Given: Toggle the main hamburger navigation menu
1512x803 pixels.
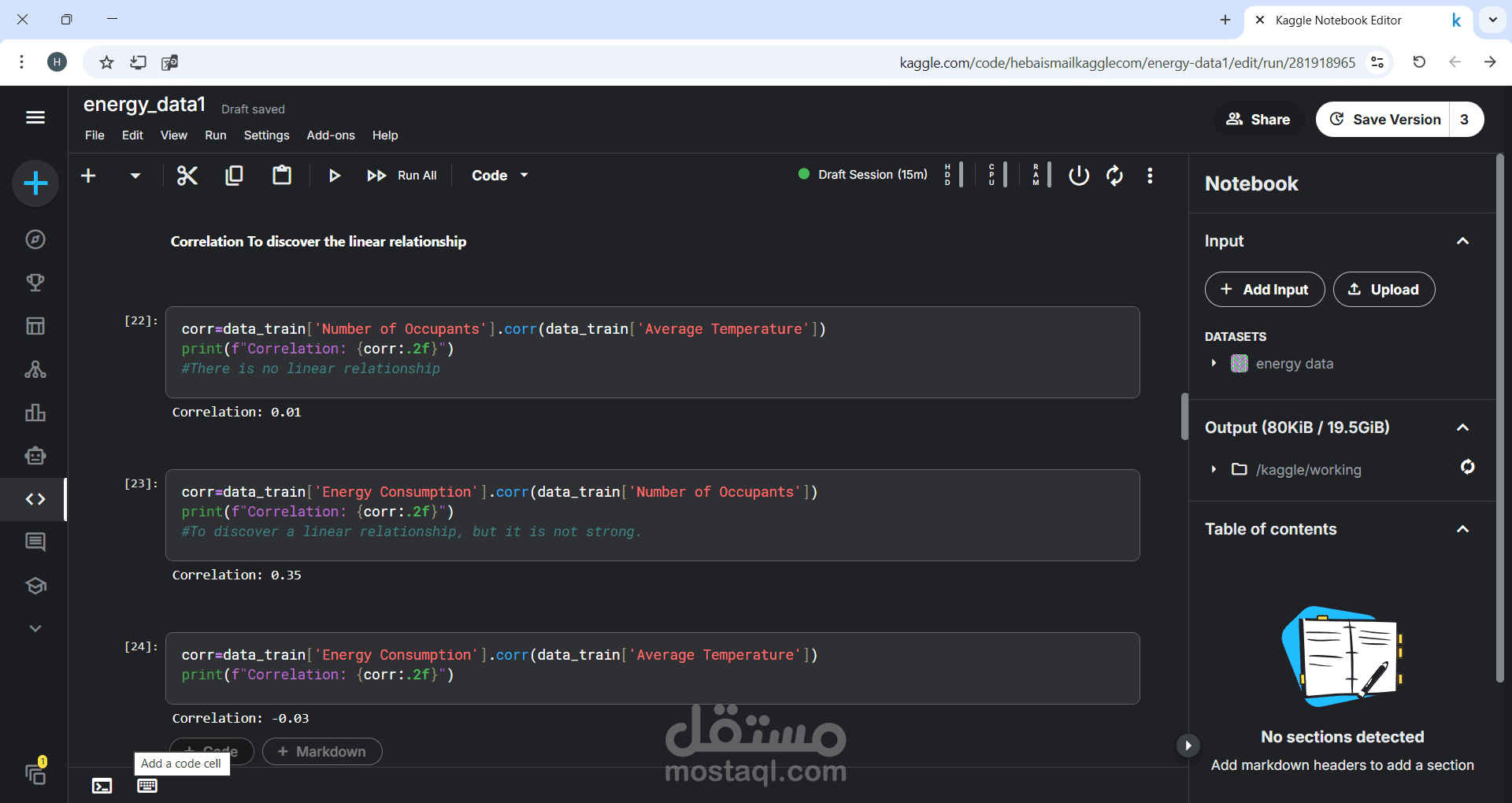Looking at the screenshot, I should pos(35,117).
